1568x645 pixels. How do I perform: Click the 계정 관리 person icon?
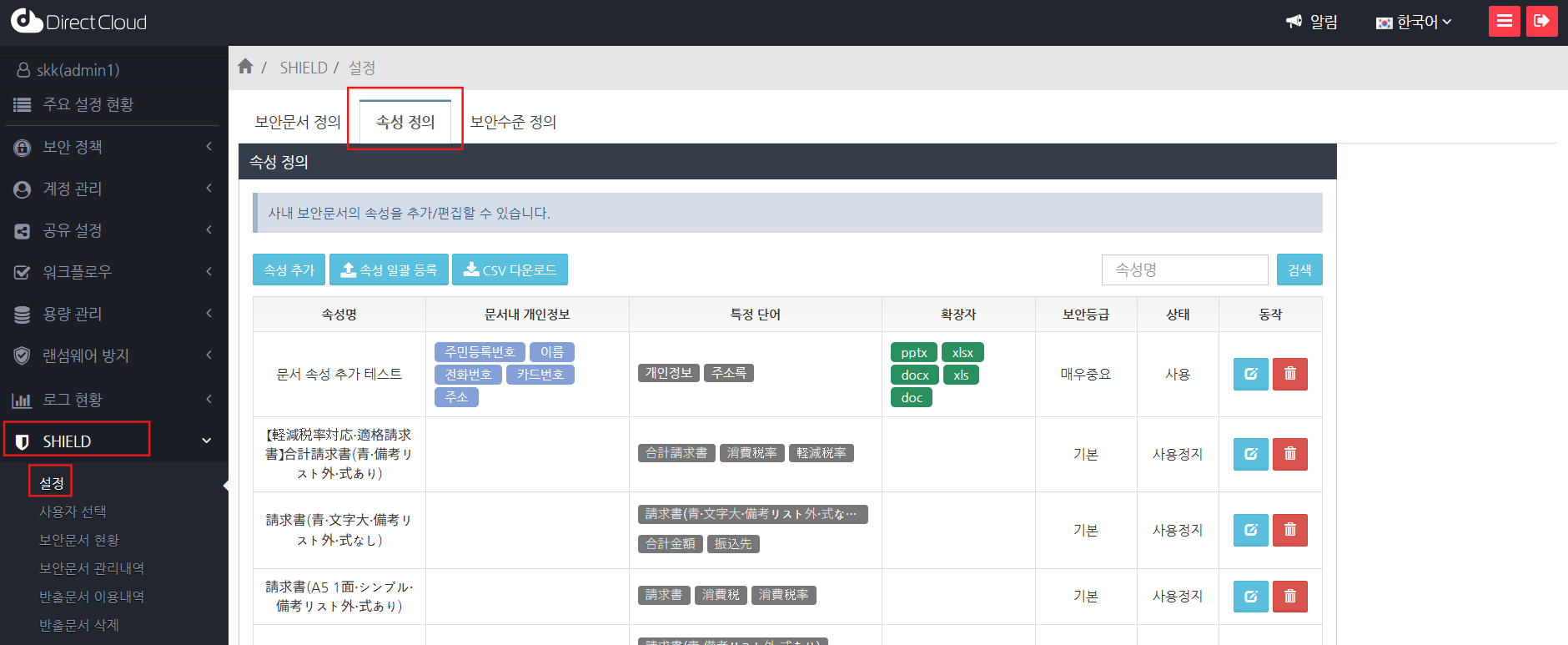click(23, 189)
